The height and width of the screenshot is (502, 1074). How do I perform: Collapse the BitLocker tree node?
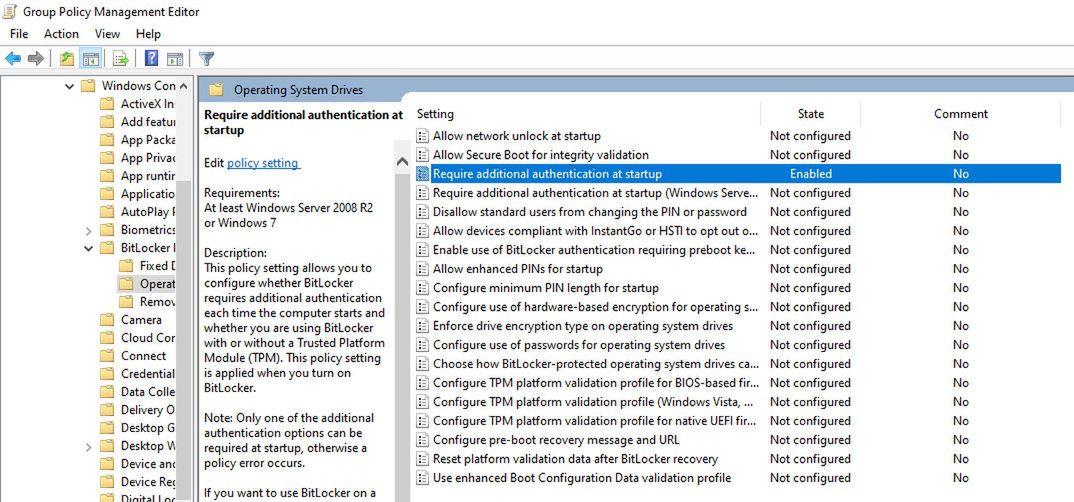point(88,248)
